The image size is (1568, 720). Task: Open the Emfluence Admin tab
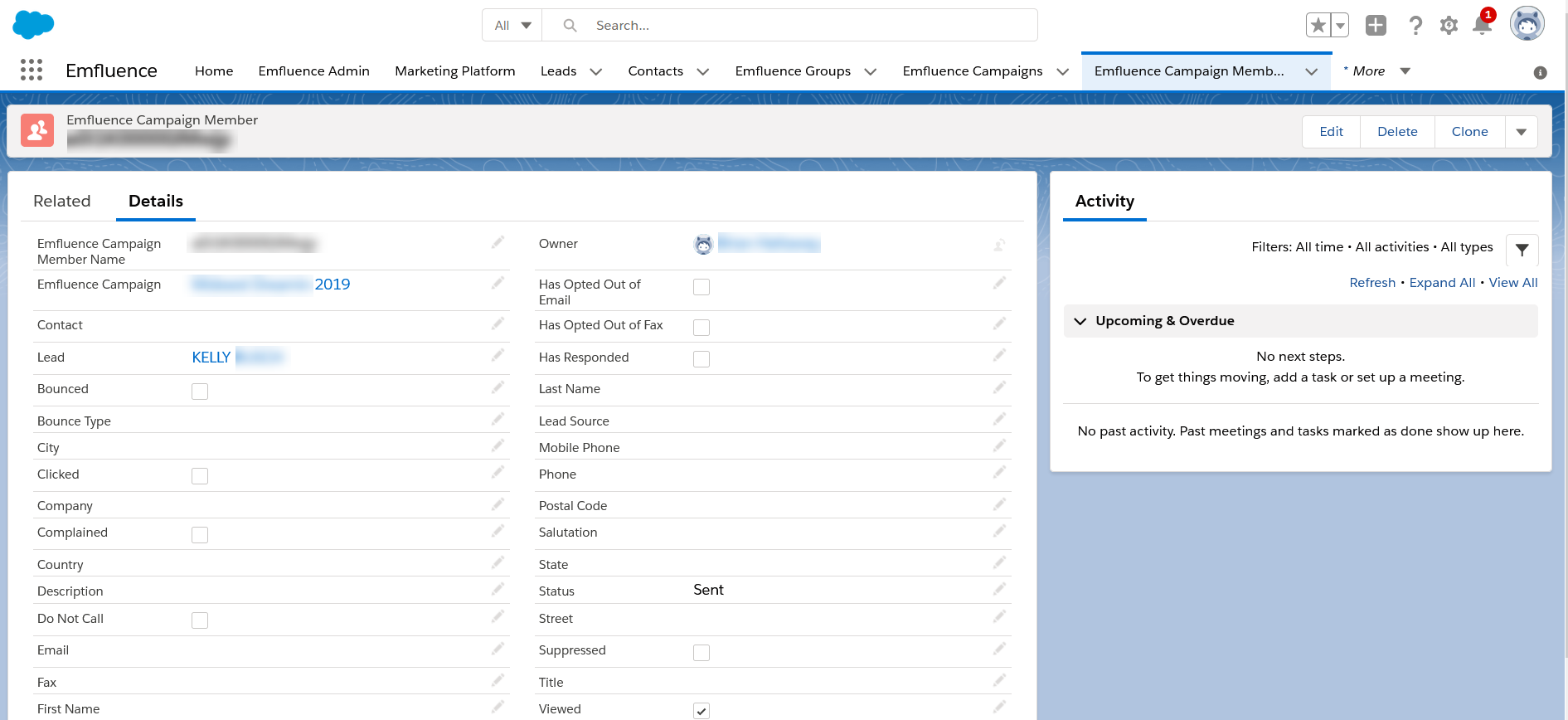tap(313, 71)
